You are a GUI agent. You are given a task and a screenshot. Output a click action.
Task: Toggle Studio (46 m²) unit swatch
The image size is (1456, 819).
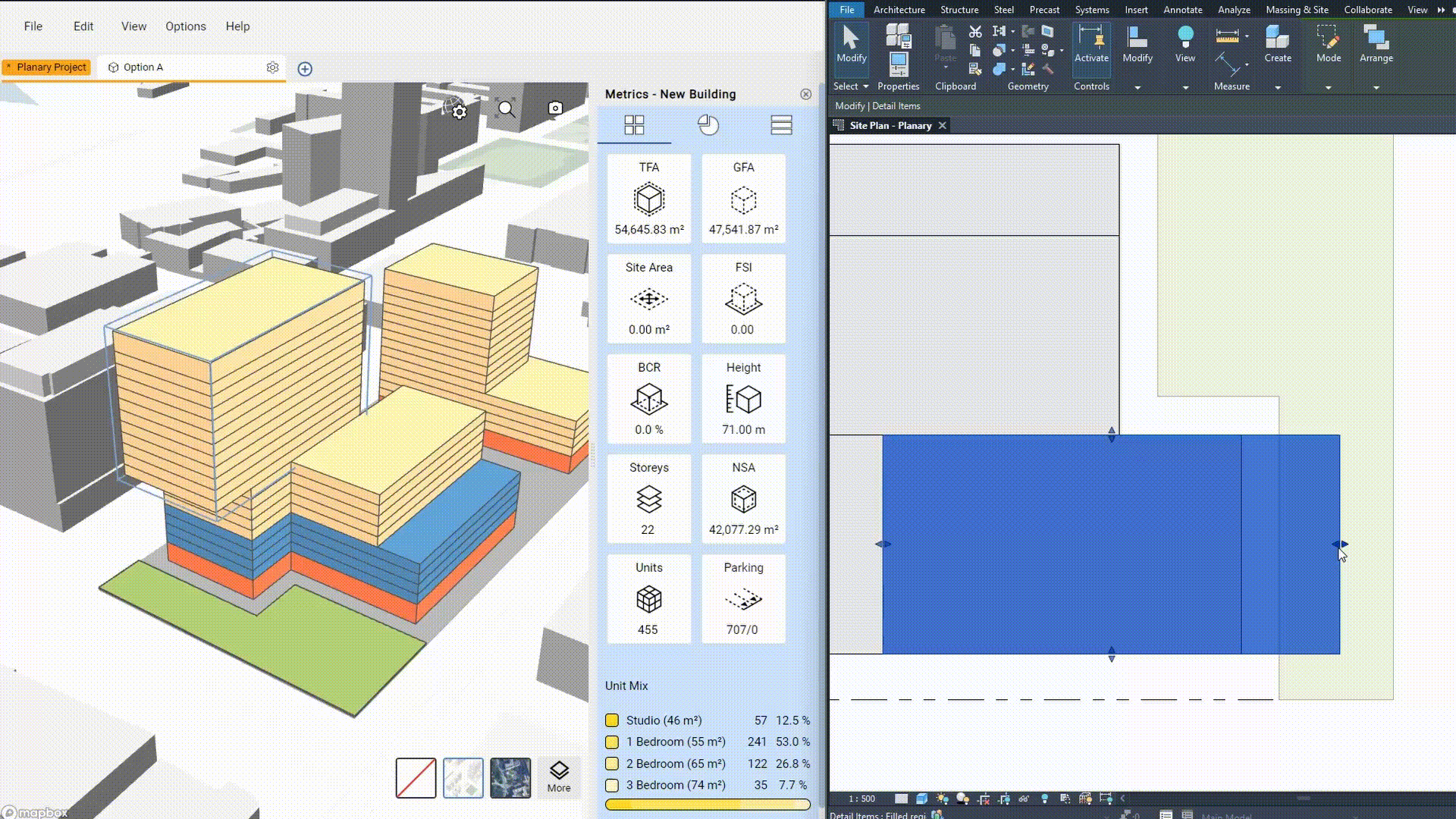tap(612, 720)
